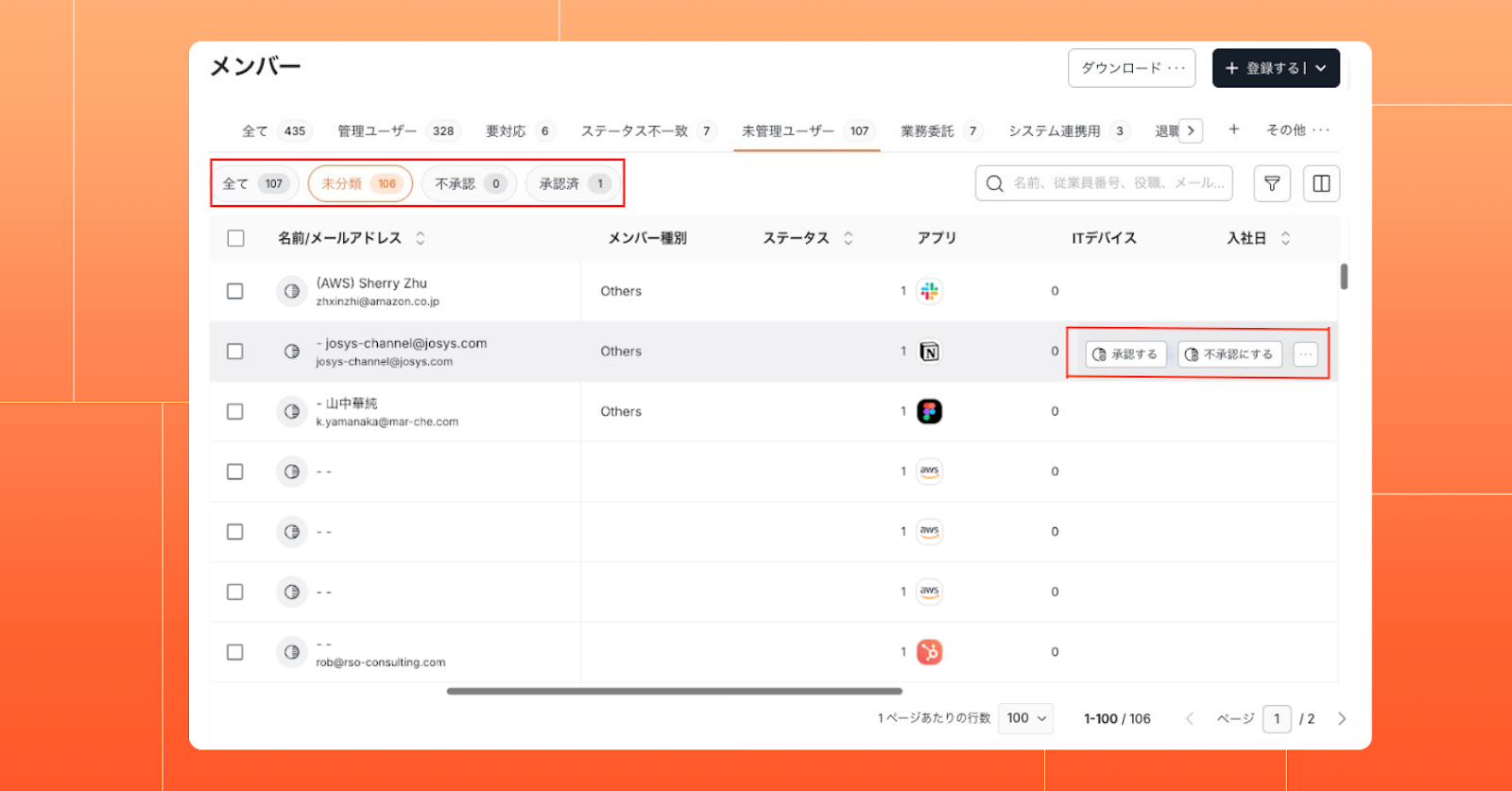Switch to 業務委託 tab
This screenshot has width=1512, height=791.
[942, 131]
